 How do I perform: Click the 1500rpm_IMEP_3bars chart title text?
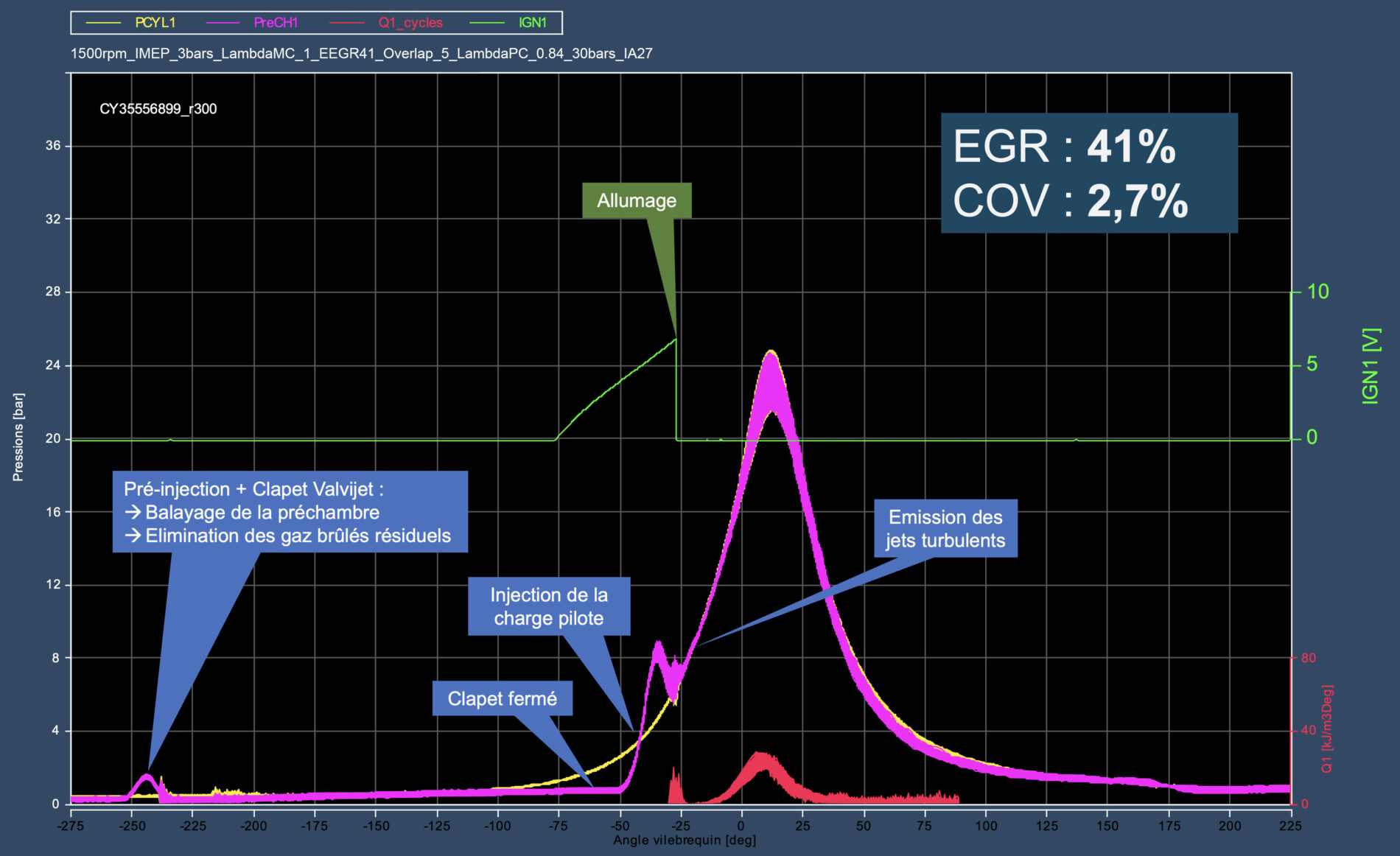361,54
